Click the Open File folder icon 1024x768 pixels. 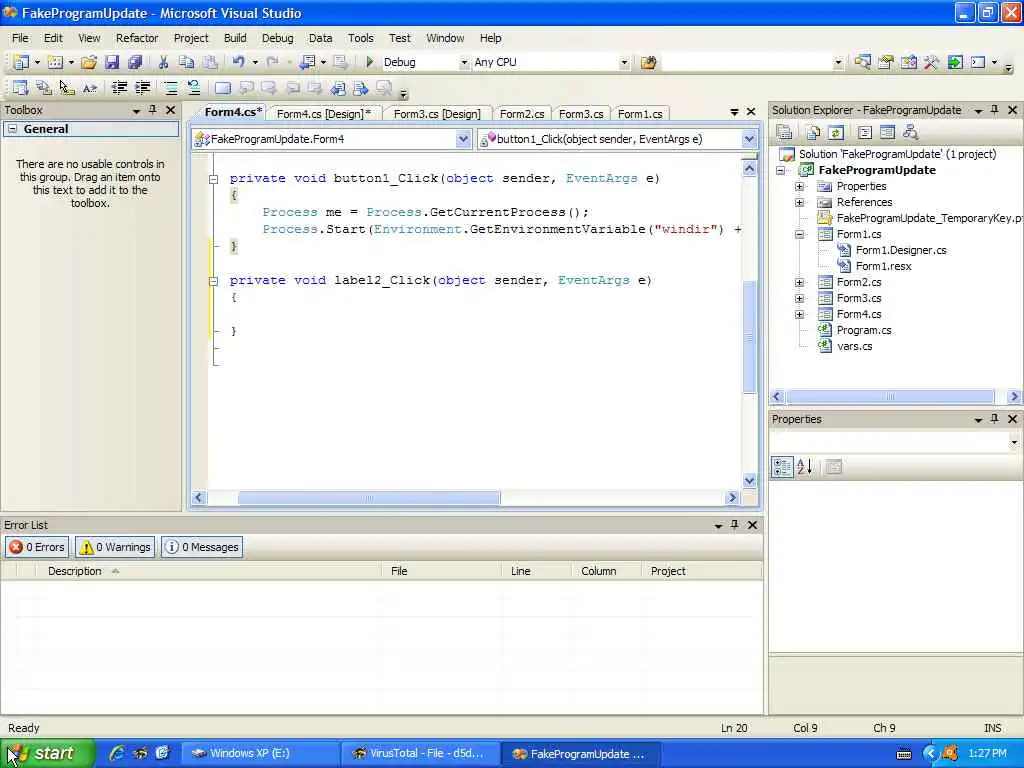point(89,63)
